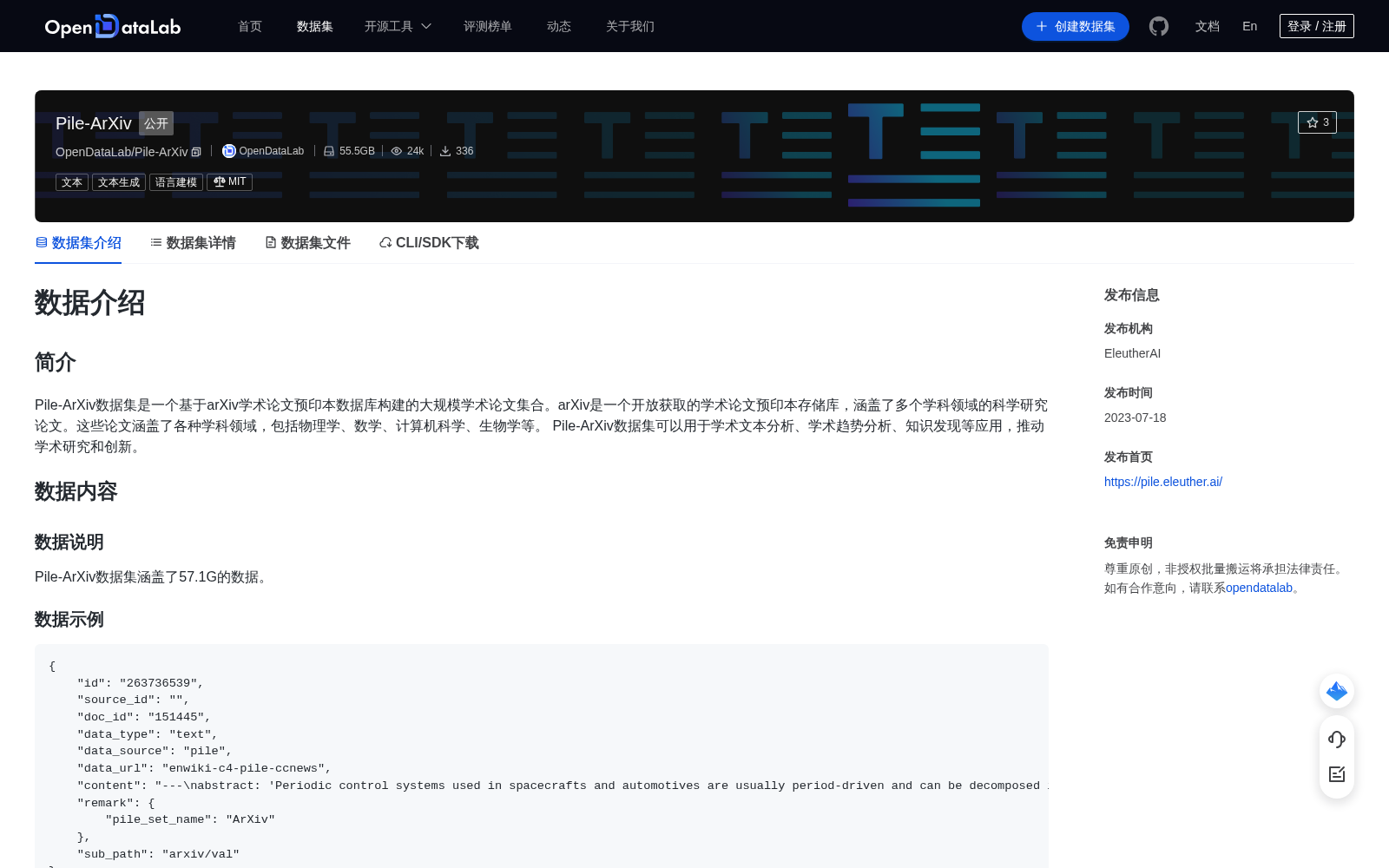Screen dimensions: 1389x868
Task: Select the 数据集介绍 tab
Action: tap(78, 243)
